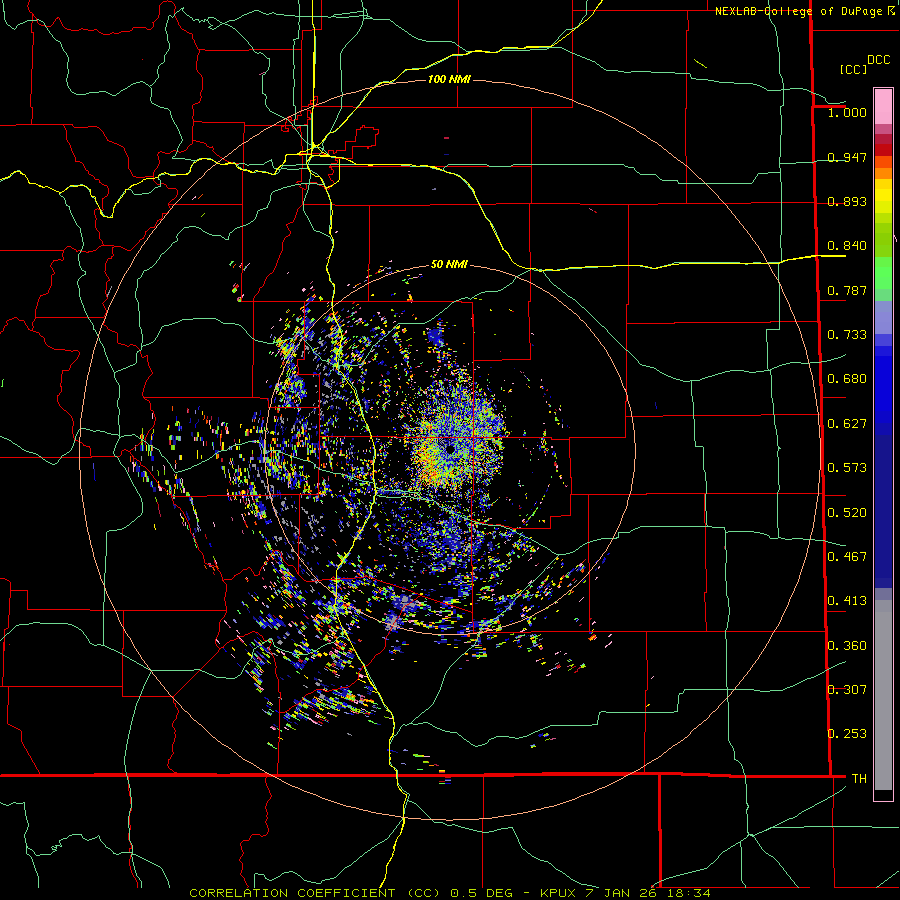The width and height of the screenshot is (900, 900).
Task: Click the 0.573 color scale value
Action: [847, 468]
